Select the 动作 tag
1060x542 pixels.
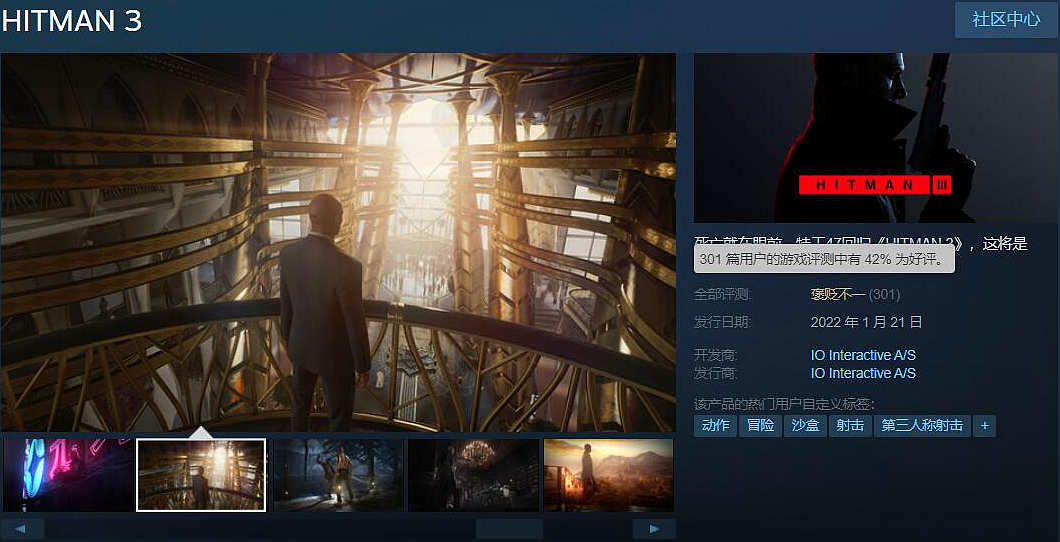715,426
